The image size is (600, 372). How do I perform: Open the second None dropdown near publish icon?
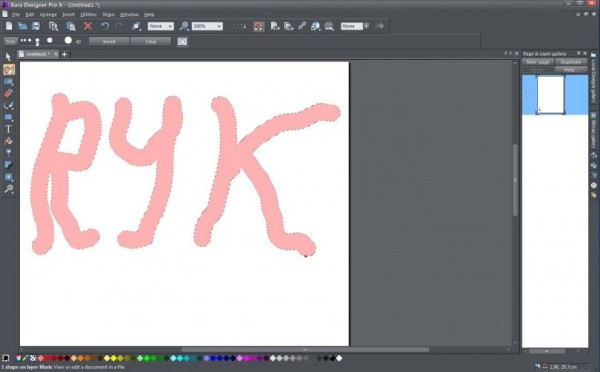[355, 26]
